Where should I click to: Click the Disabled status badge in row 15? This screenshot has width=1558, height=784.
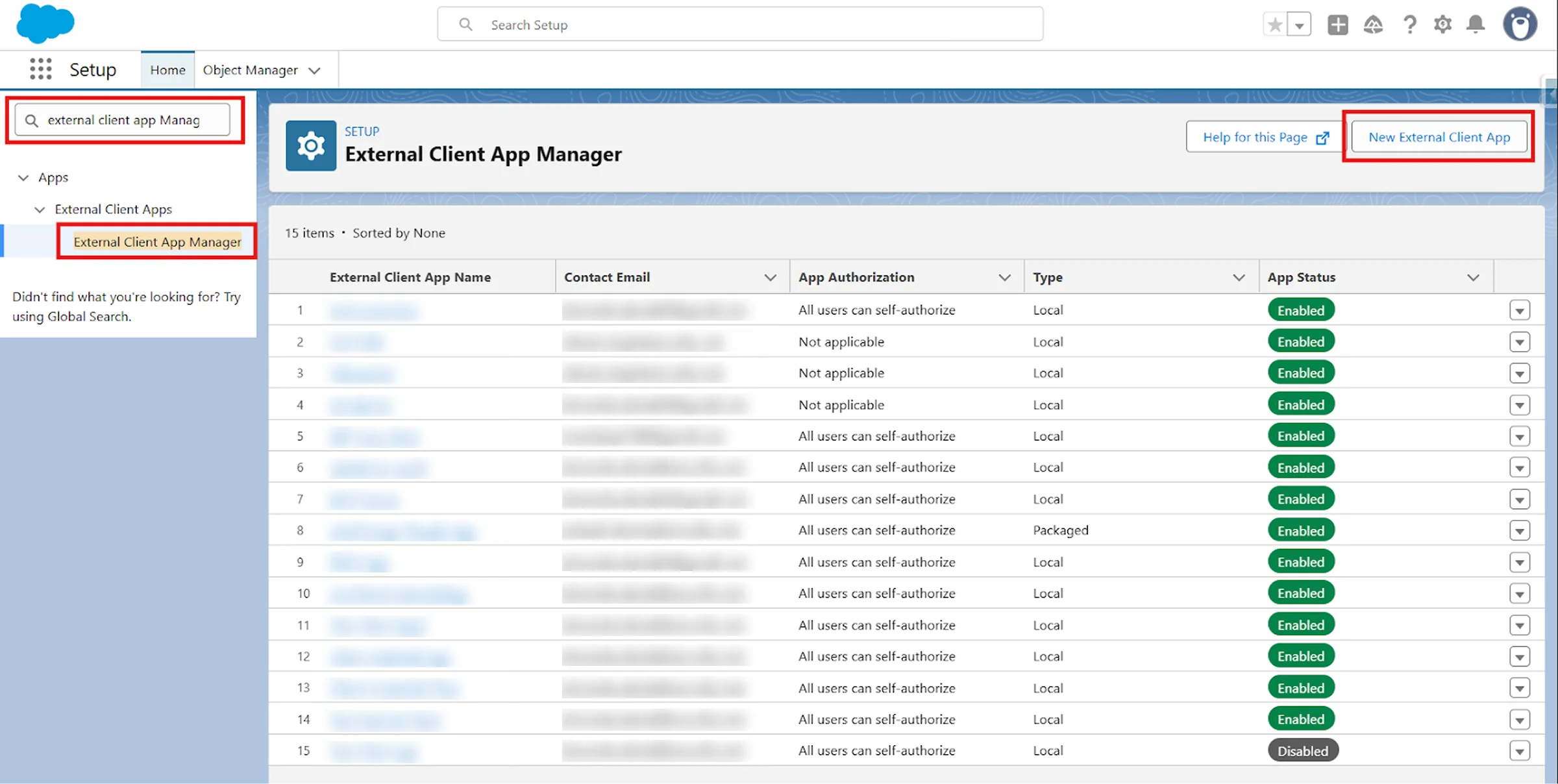(1303, 750)
